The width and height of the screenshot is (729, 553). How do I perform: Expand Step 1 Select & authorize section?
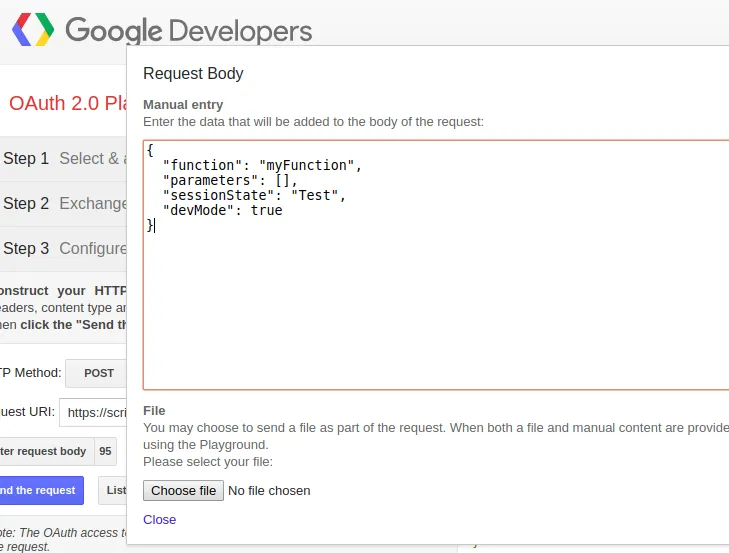pos(63,159)
